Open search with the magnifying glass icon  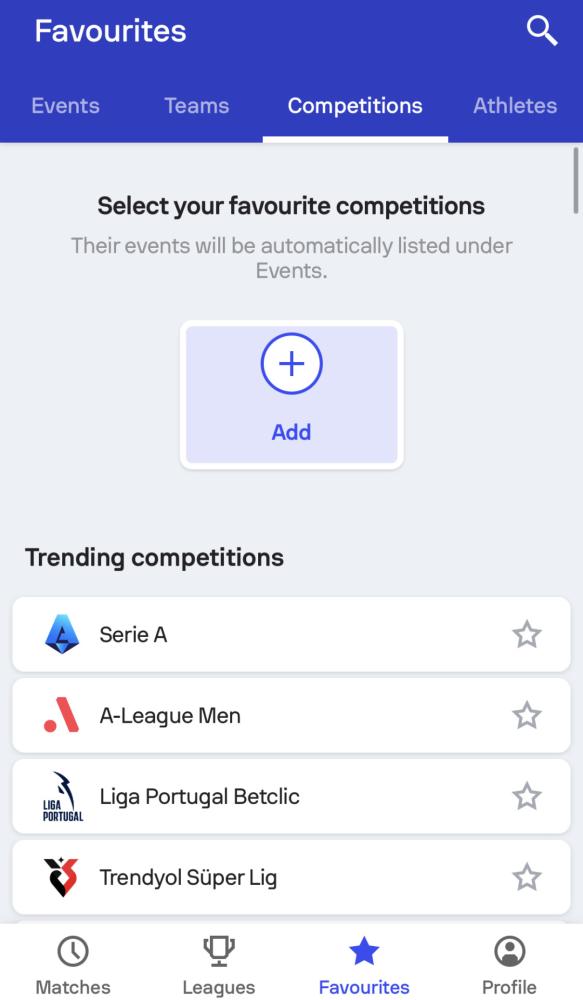[542, 31]
